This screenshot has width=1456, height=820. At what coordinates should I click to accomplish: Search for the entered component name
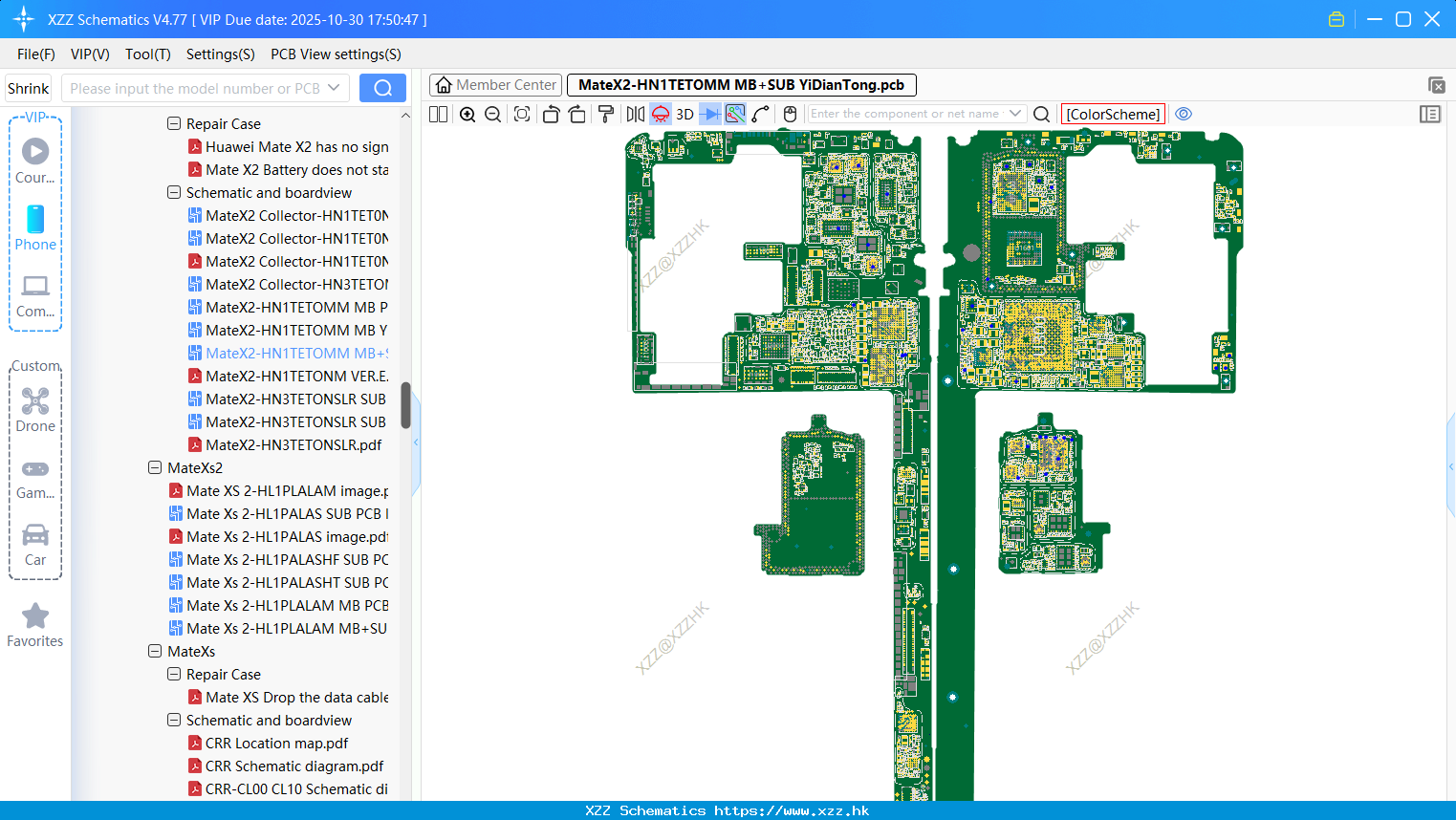click(x=1042, y=114)
